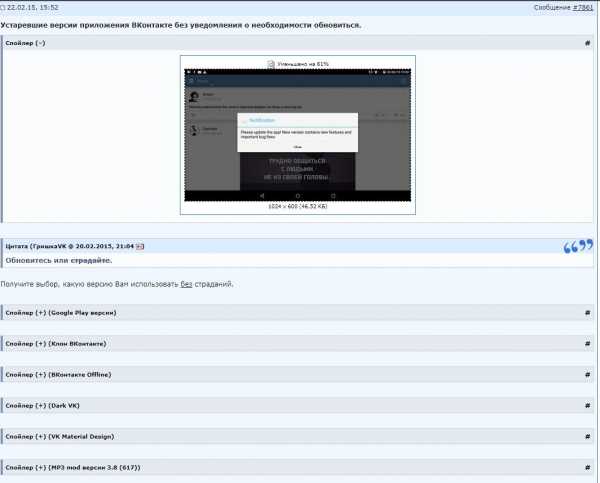Click # anchor of VK Material Design spoiler
The width and height of the screenshot is (600, 483).
587,437
